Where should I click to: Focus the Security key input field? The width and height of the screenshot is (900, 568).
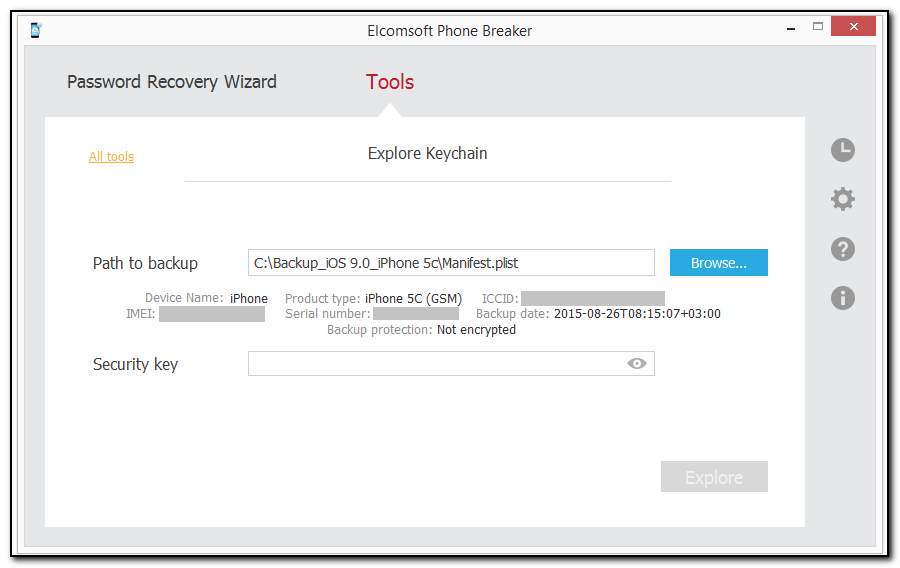coord(435,364)
